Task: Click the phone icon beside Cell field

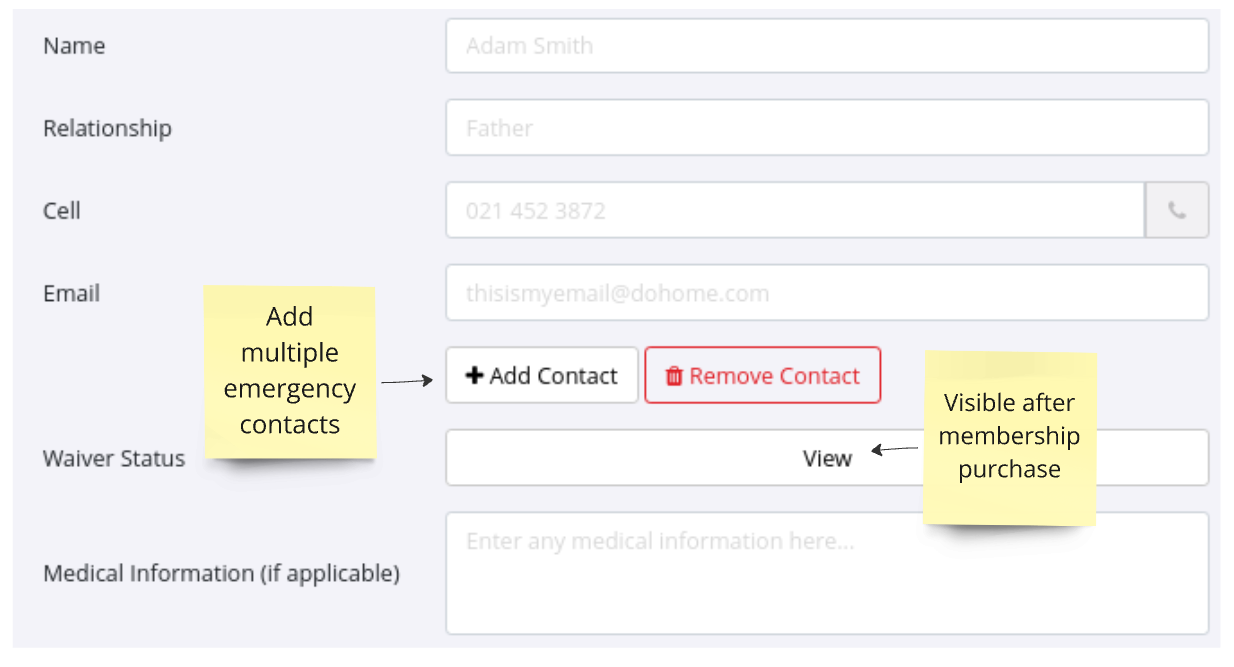Action: click(1177, 211)
